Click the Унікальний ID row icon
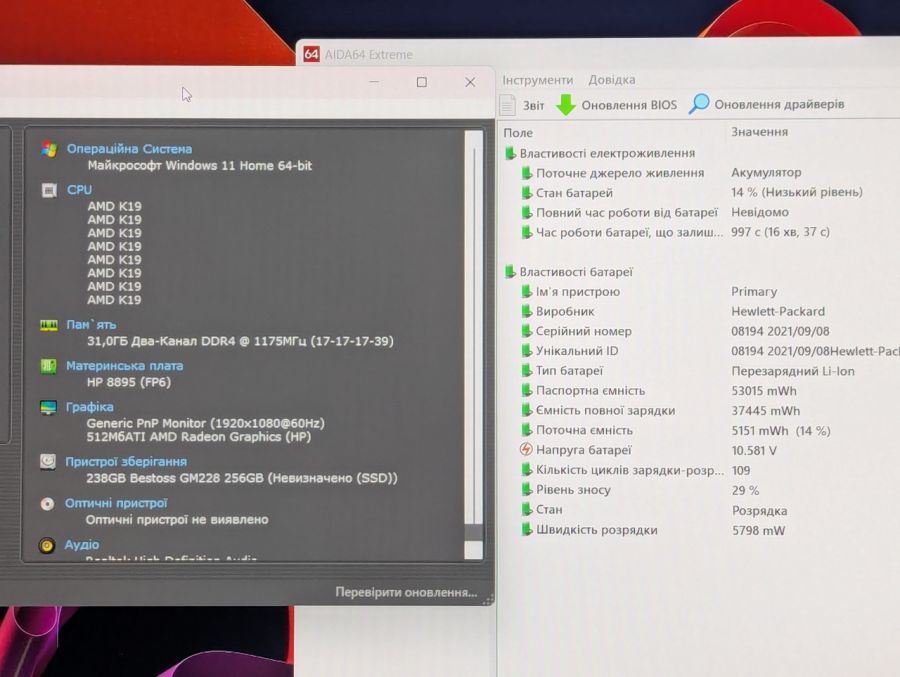Image resolution: width=900 pixels, height=677 pixels. point(526,351)
